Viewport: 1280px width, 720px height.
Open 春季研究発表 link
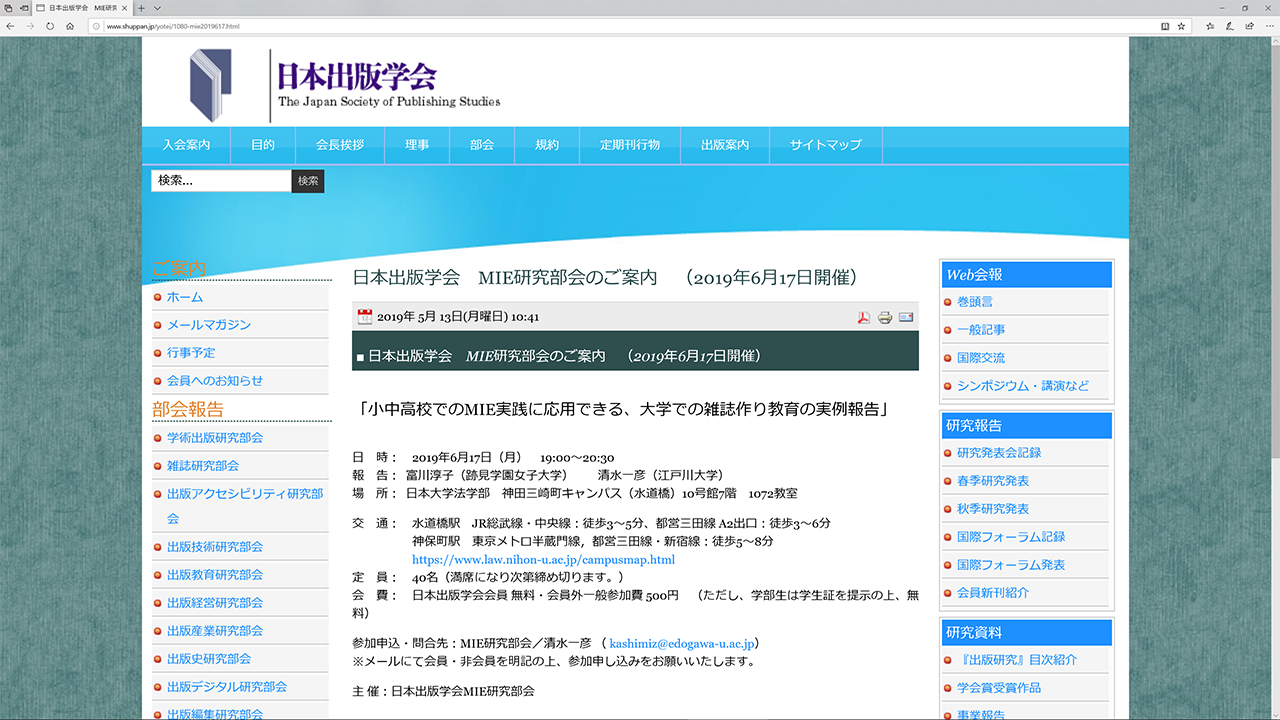coord(993,481)
